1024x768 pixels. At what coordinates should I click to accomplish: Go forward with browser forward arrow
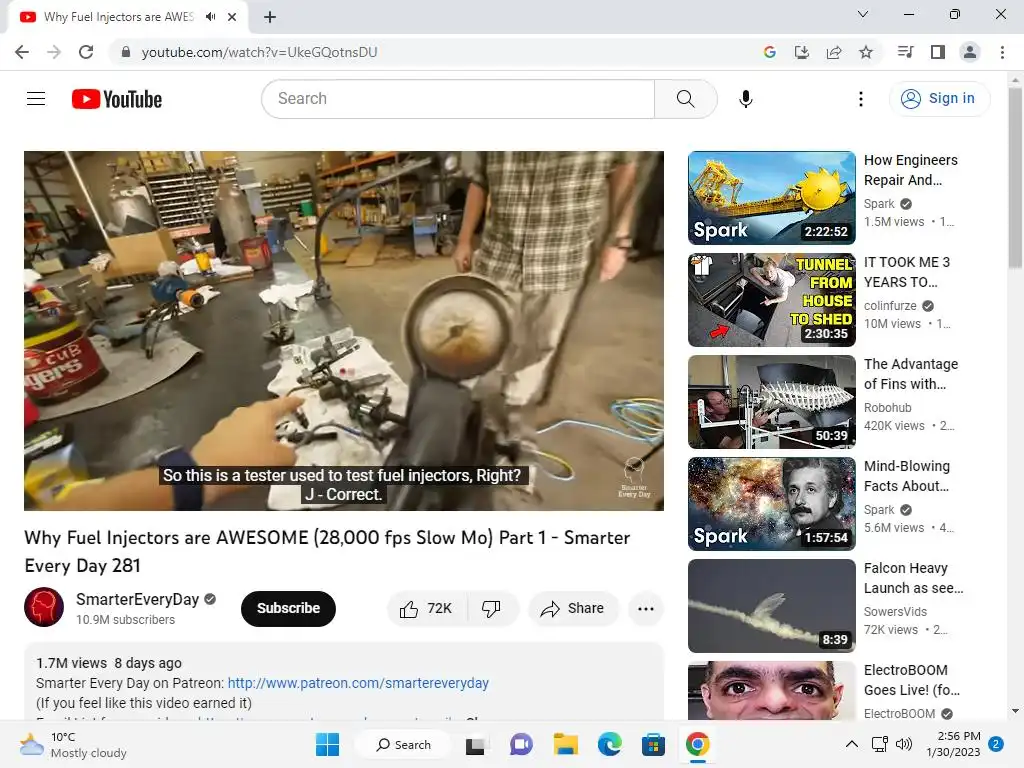click(54, 52)
